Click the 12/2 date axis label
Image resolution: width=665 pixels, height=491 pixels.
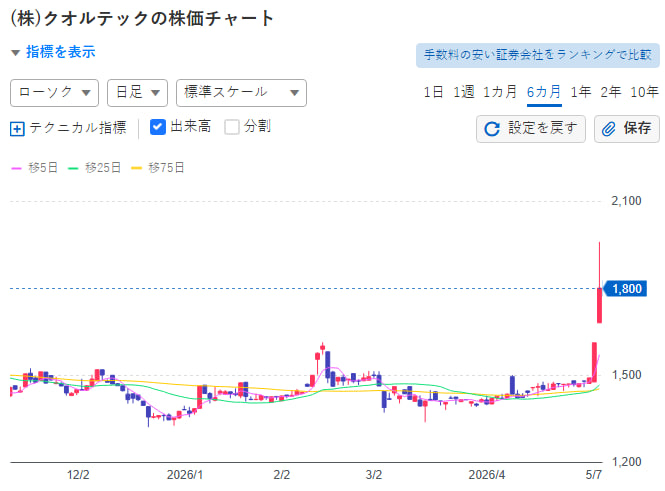pos(78,475)
